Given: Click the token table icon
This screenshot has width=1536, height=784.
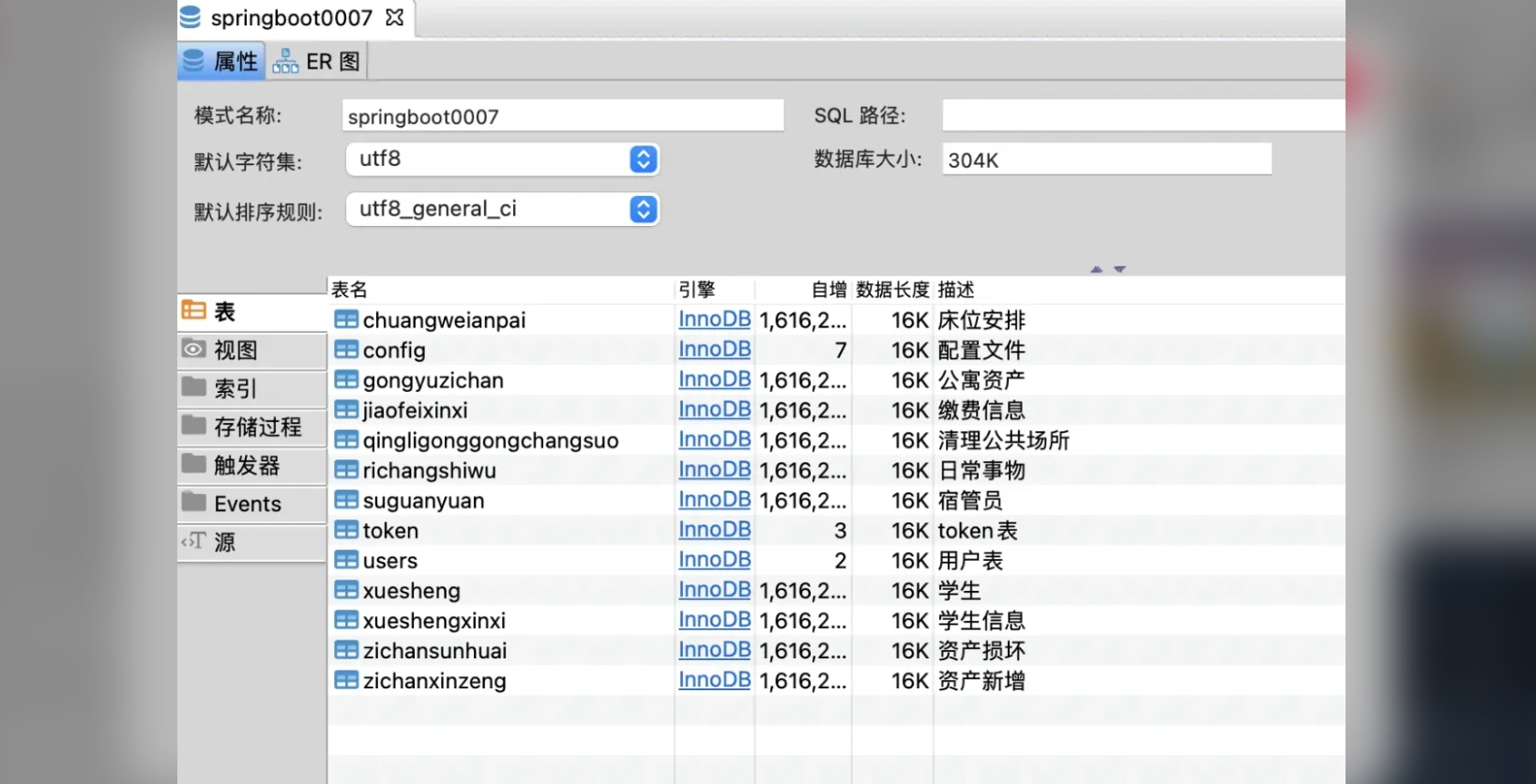Looking at the screenshot, I should pyautogui.click(x=346, y=530).
